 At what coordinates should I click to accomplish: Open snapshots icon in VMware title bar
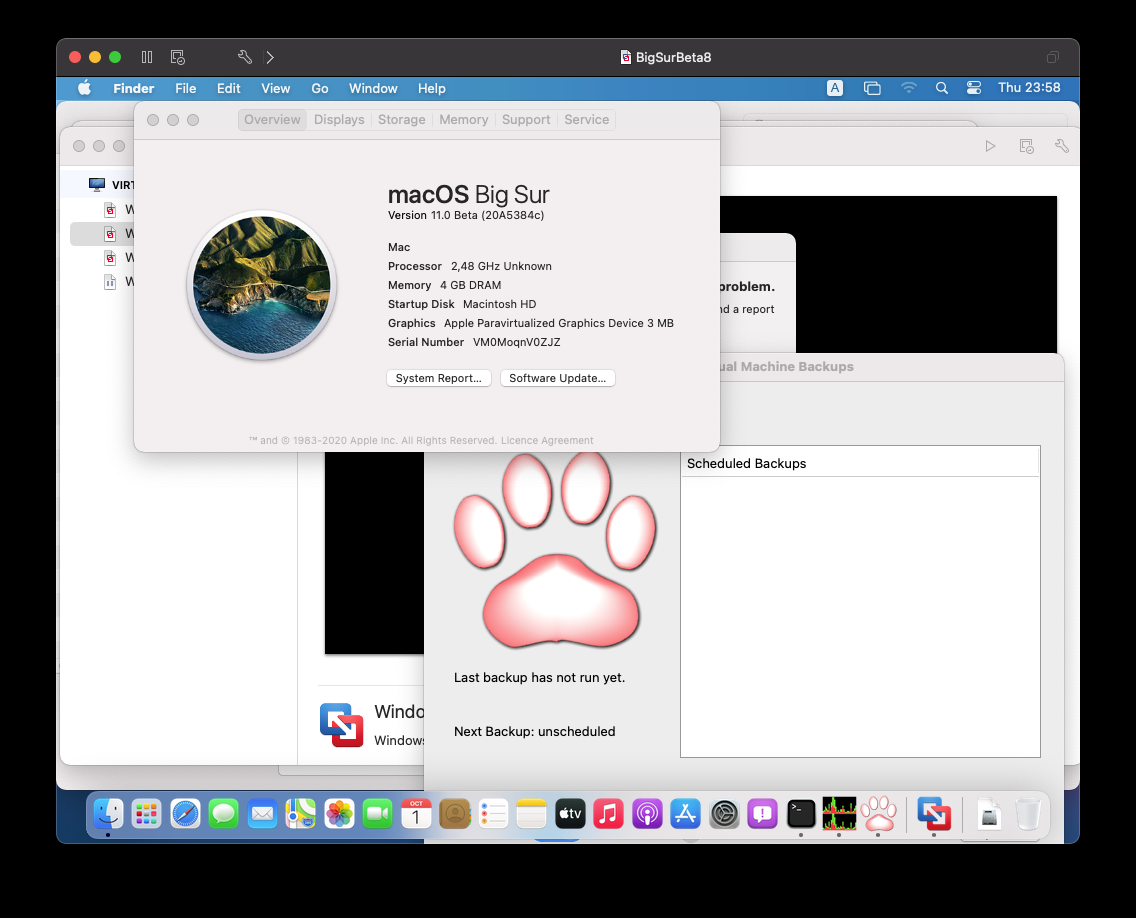178,57
